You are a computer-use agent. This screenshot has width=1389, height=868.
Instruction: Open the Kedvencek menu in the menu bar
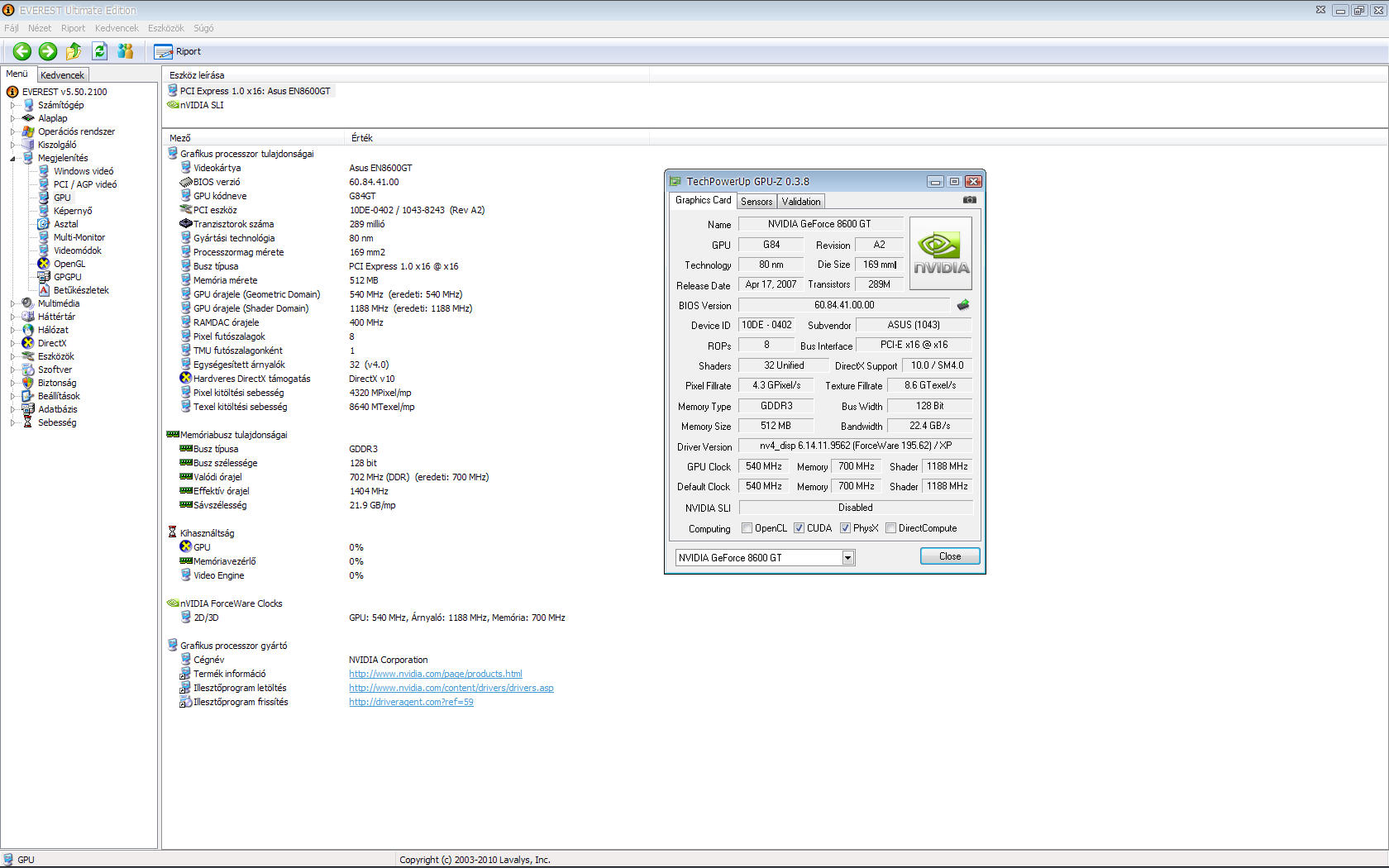coord(117,28)
